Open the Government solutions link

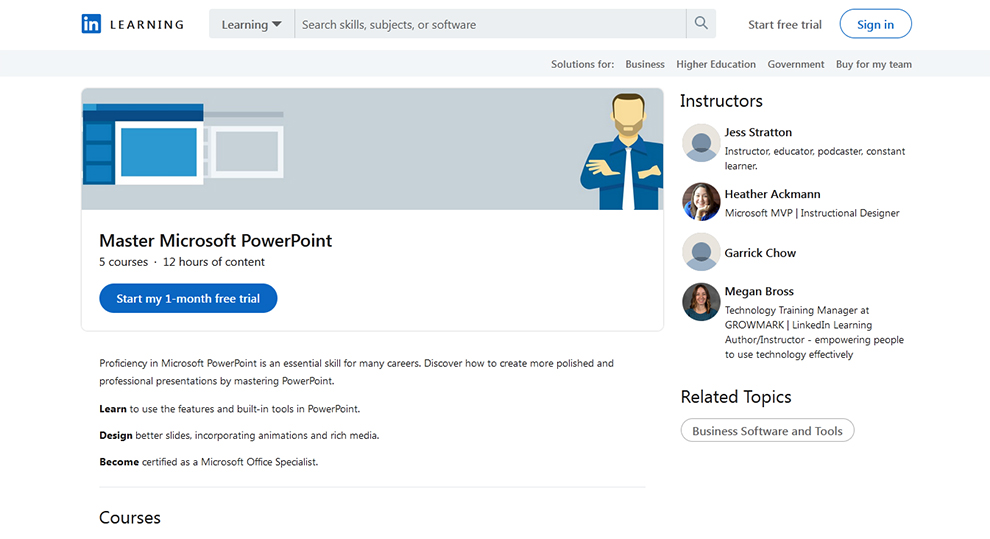[796, 64]
